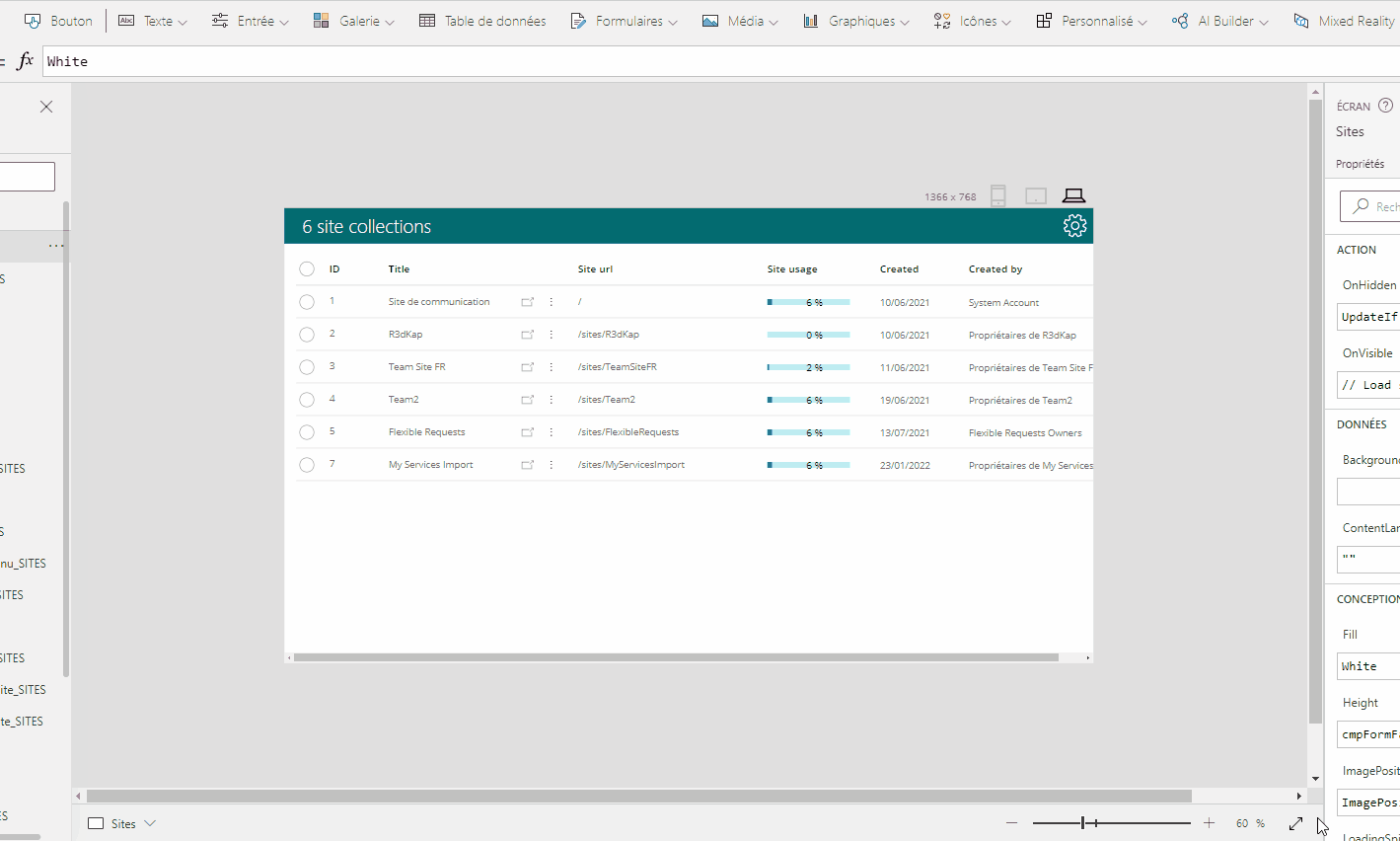This screenshot has width=1400, height=841.
Task: Open the Formulaires dropdown
Action: [624, 21]
